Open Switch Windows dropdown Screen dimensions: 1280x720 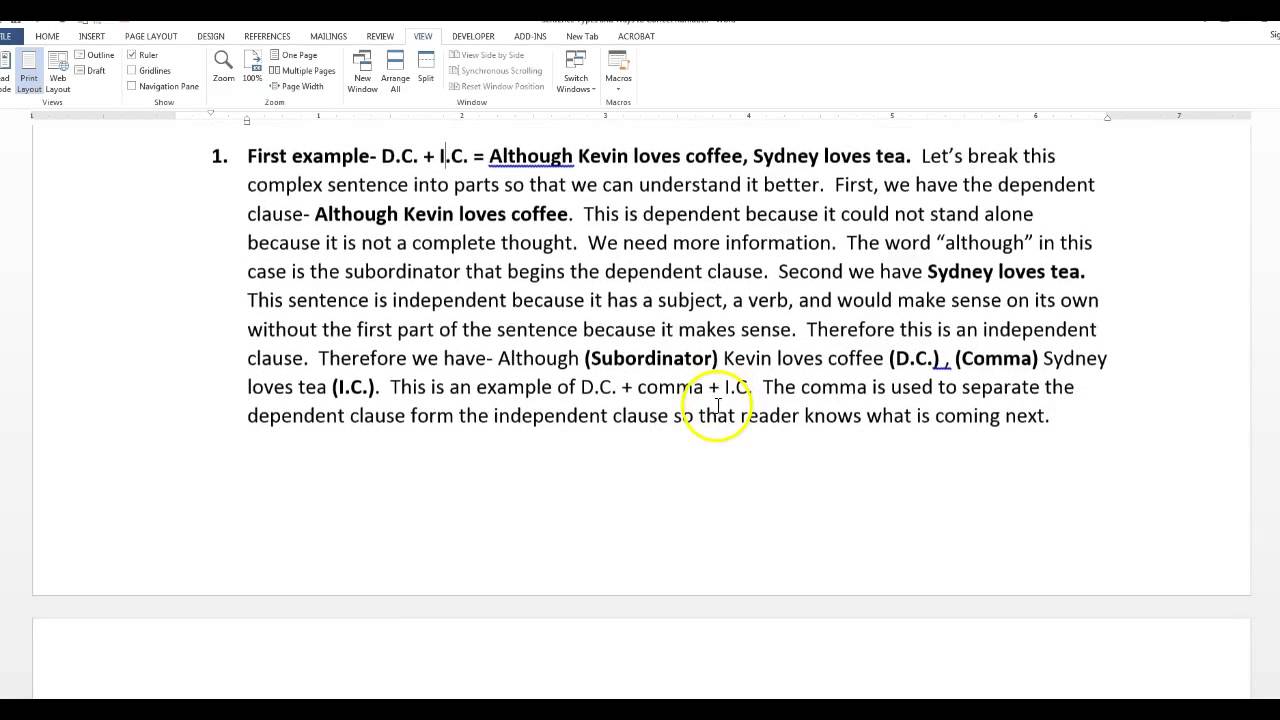coord(576,72)
